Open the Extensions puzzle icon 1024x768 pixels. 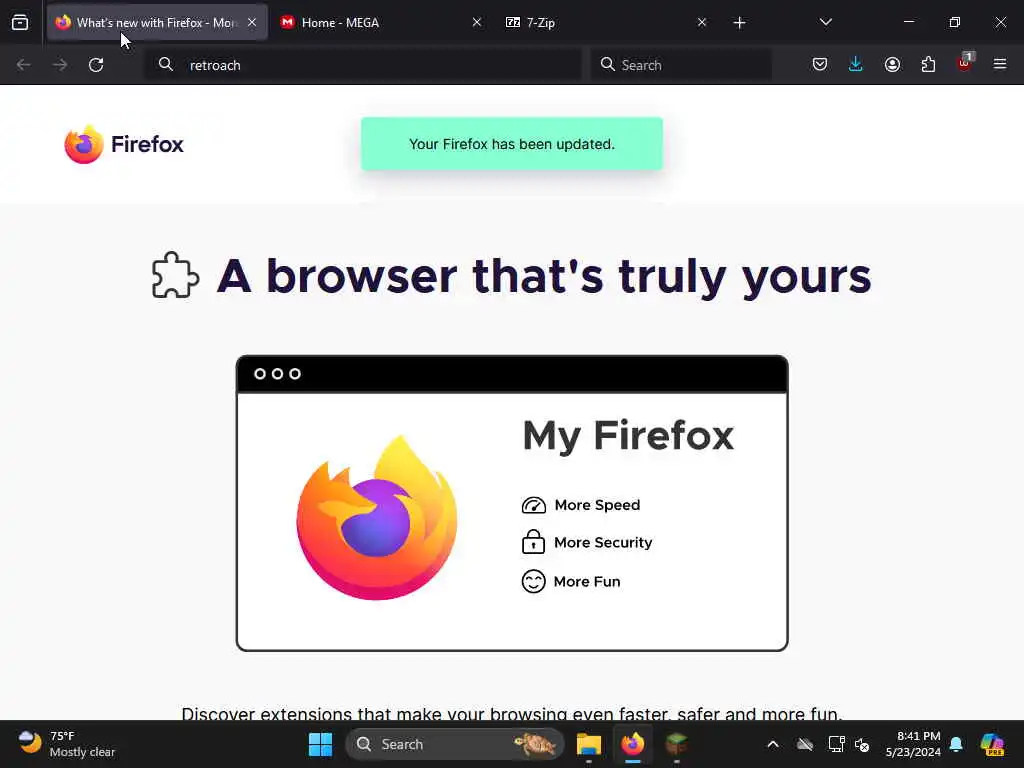click(928, 64)
